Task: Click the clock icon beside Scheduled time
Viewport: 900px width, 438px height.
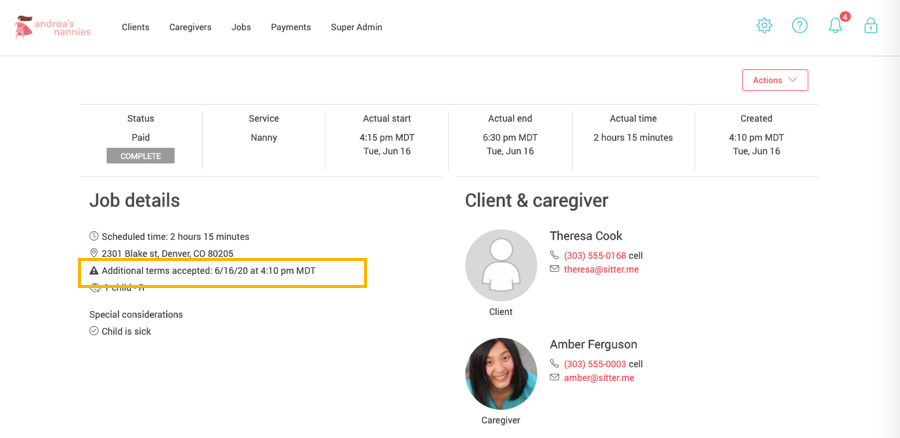Action: point(94,236)
